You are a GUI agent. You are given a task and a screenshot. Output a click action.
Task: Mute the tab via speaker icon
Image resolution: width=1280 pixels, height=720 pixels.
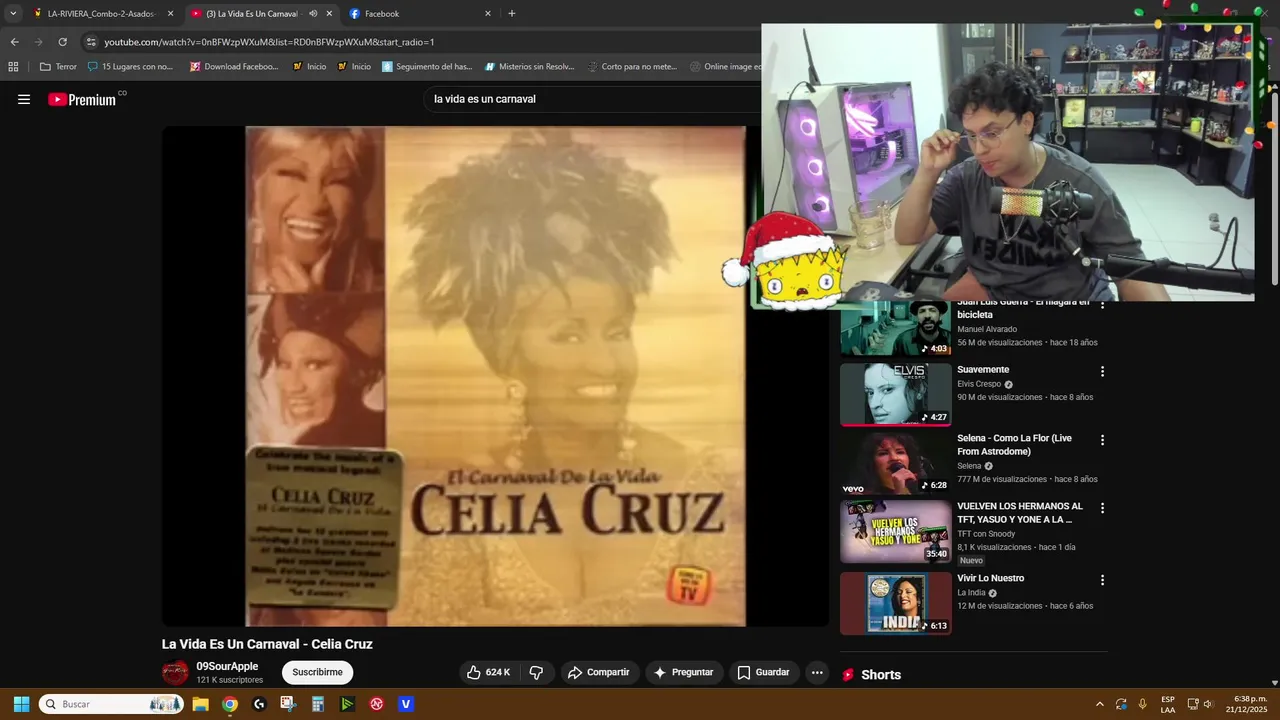313,14
